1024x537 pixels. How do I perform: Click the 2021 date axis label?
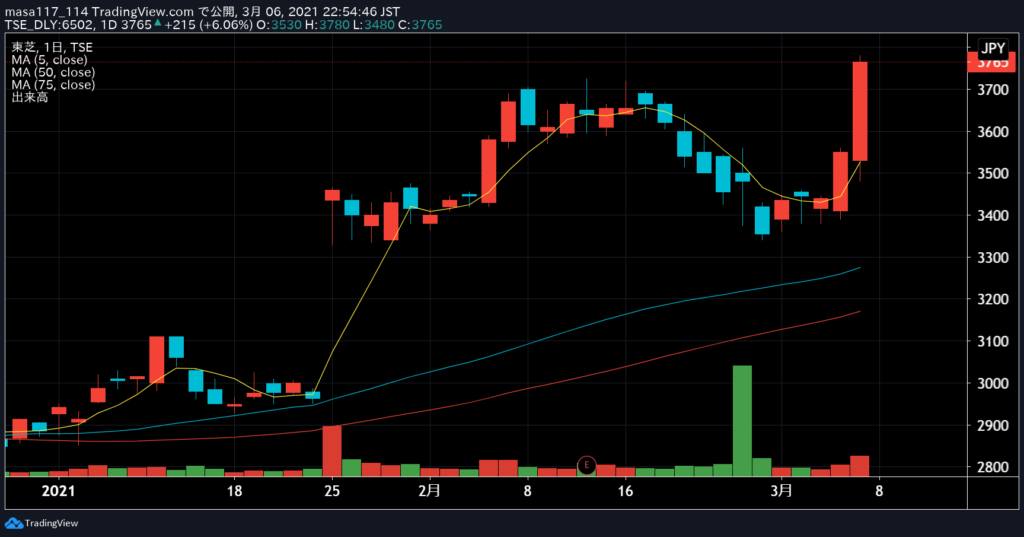click(x=58, y=491)
